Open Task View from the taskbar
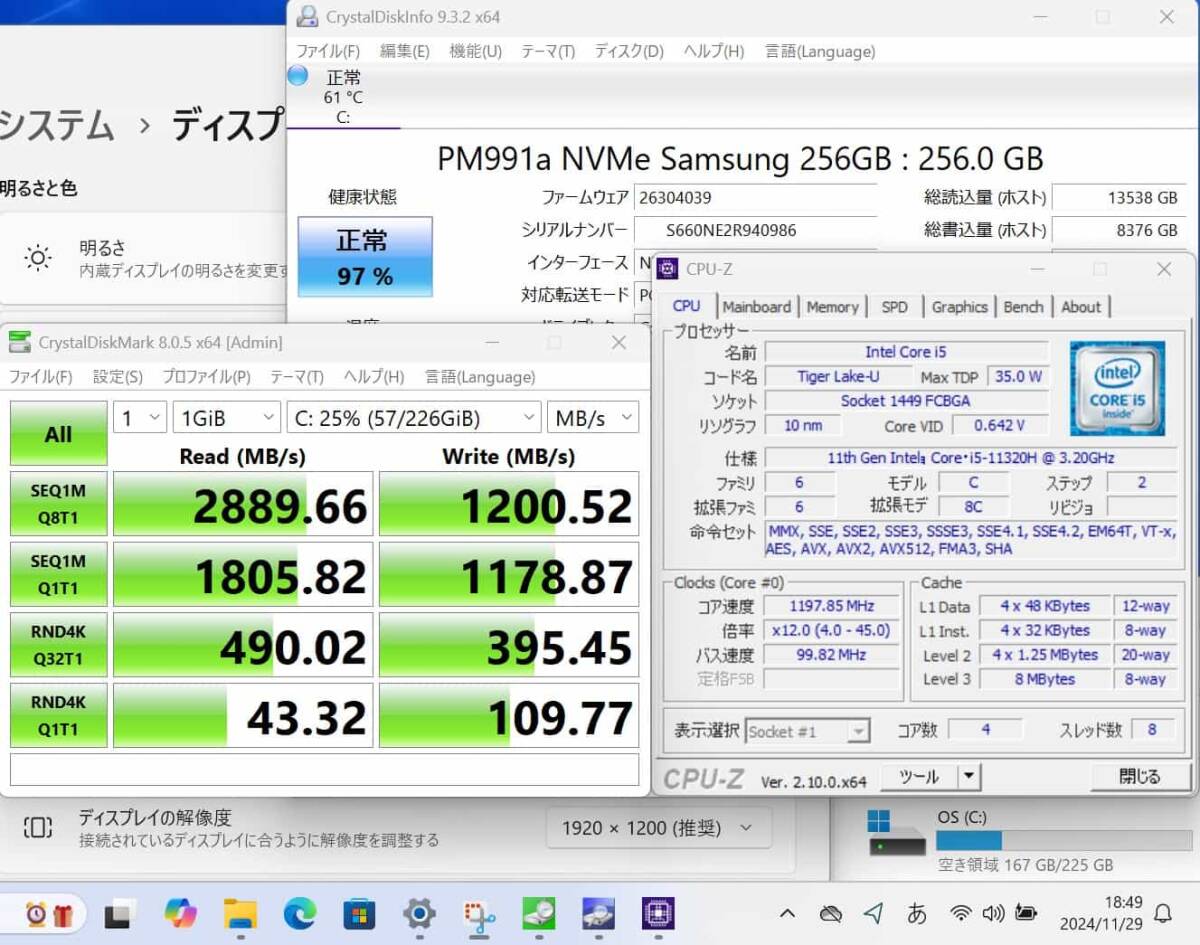 (119, 913)
